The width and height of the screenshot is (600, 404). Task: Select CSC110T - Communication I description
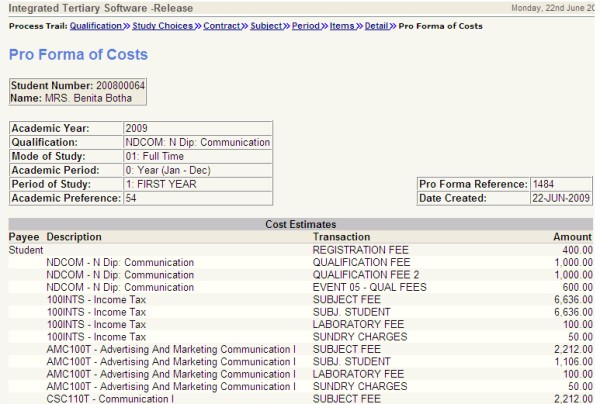(x=110, y=399)
